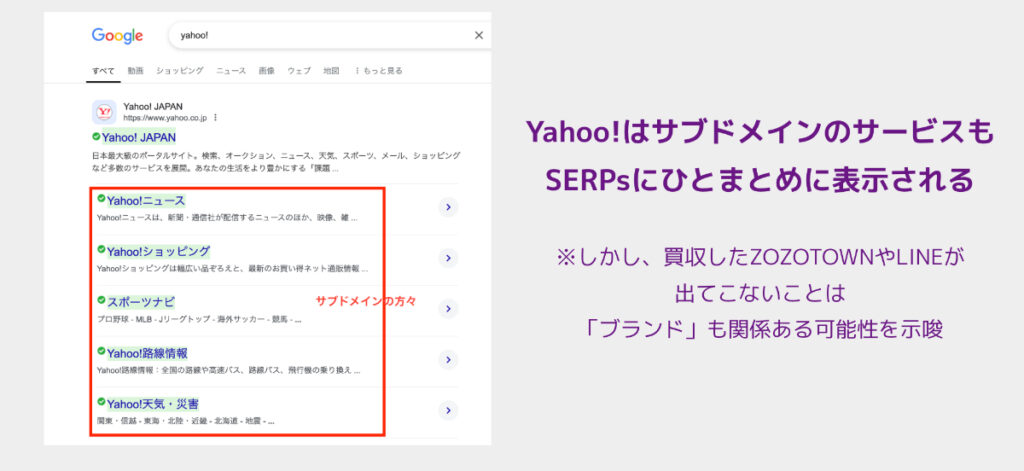
Task: Open the Yahoo!ショッピング sitelink
Action: click(159, 252)
